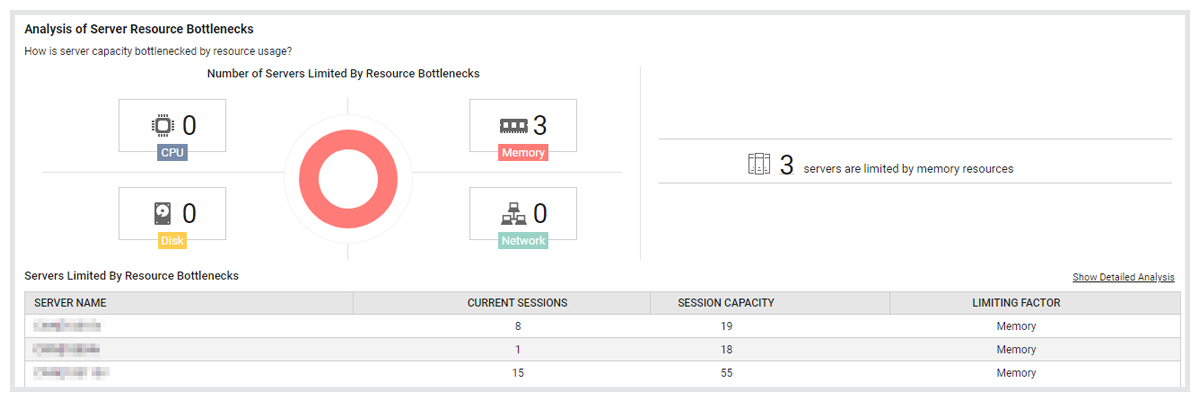Screen dimensions: 1200x402
Task: Sort by LIMITING FACTOR column header
Action: click(x=1016, y=303)
